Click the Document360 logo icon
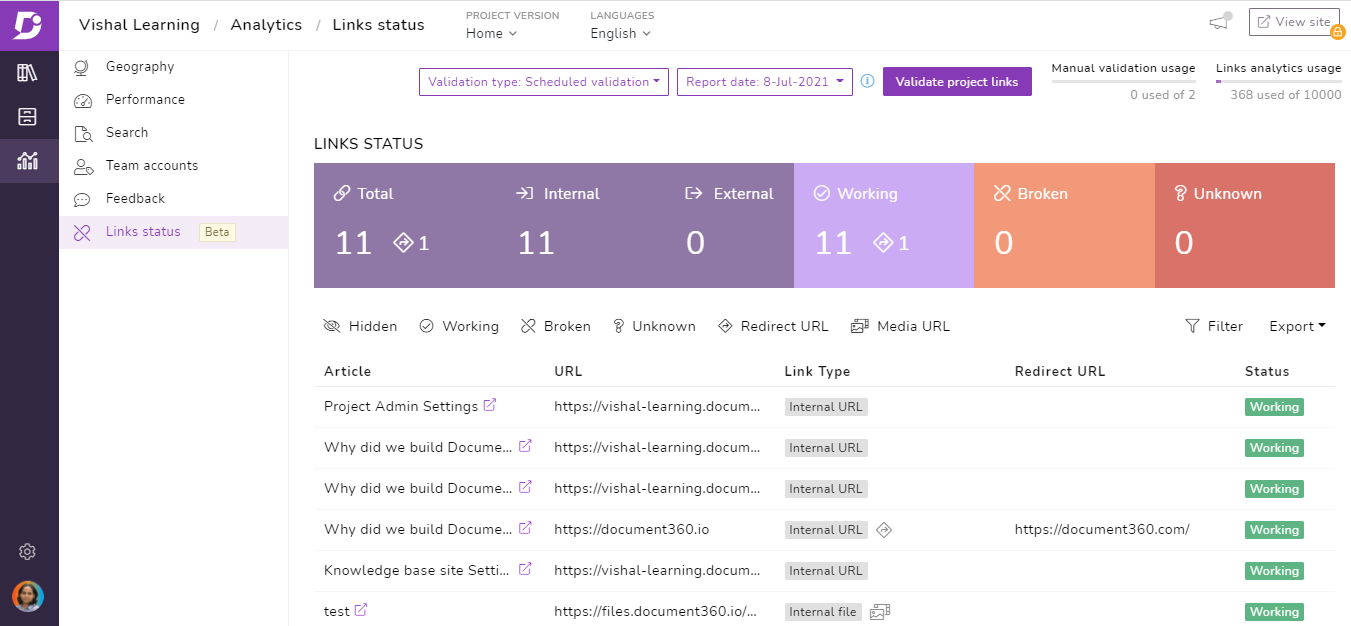 tap(28, 25)
